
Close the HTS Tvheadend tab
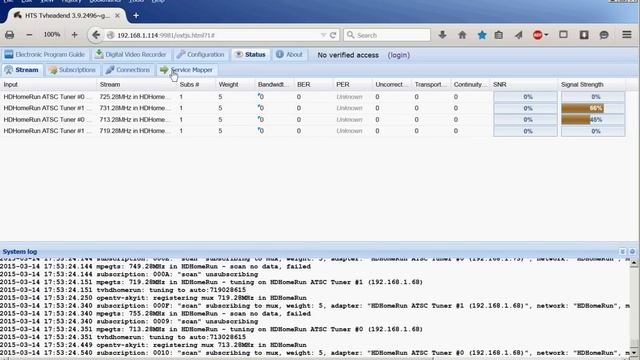[x=117, y=16]
